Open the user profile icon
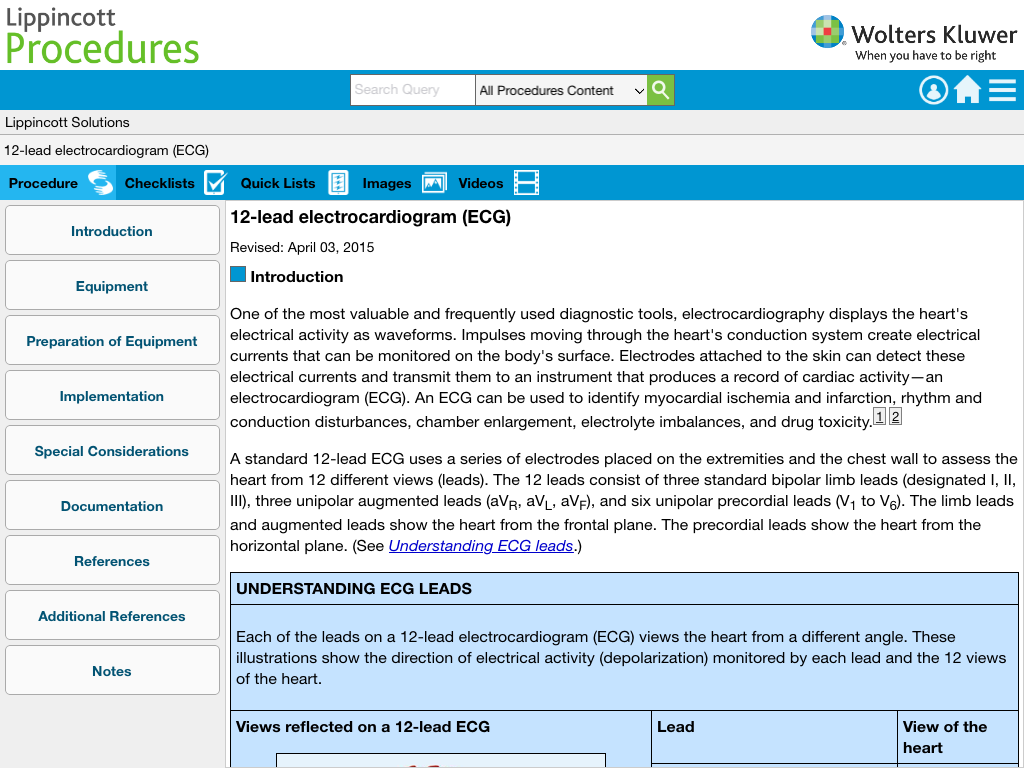 (934, 90)
